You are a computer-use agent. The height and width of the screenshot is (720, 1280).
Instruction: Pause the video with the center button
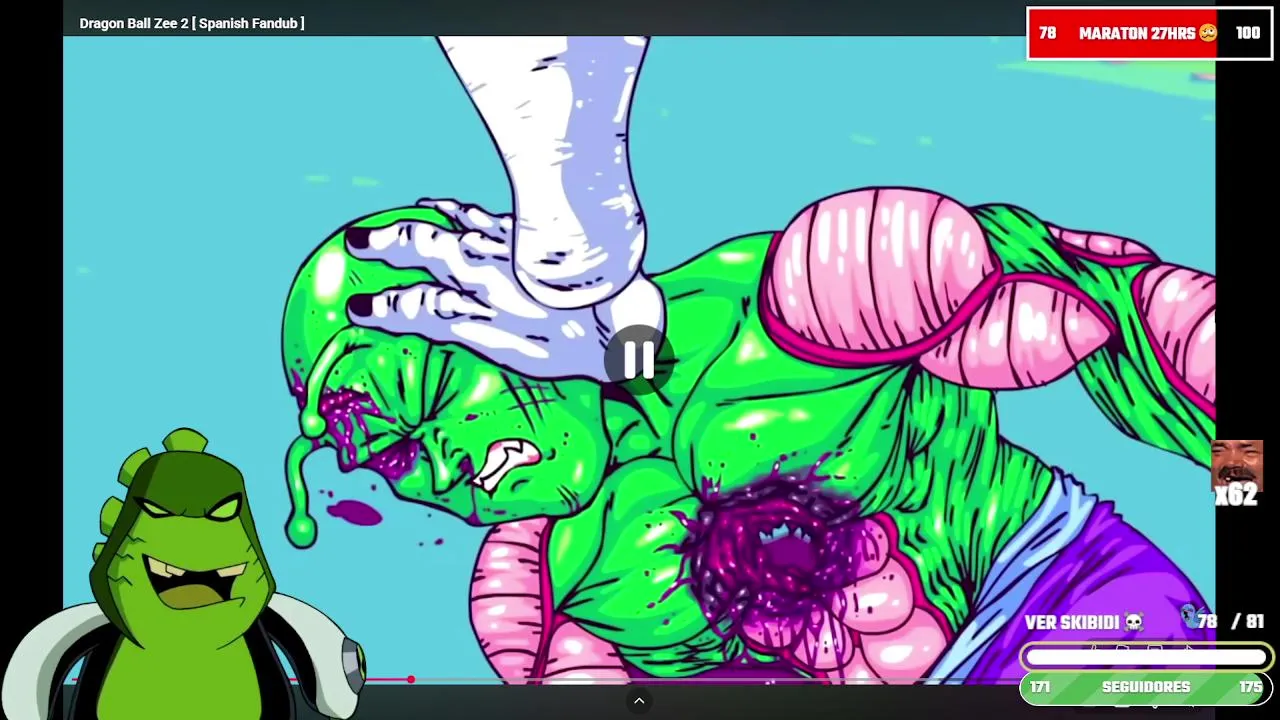(639, 360)
